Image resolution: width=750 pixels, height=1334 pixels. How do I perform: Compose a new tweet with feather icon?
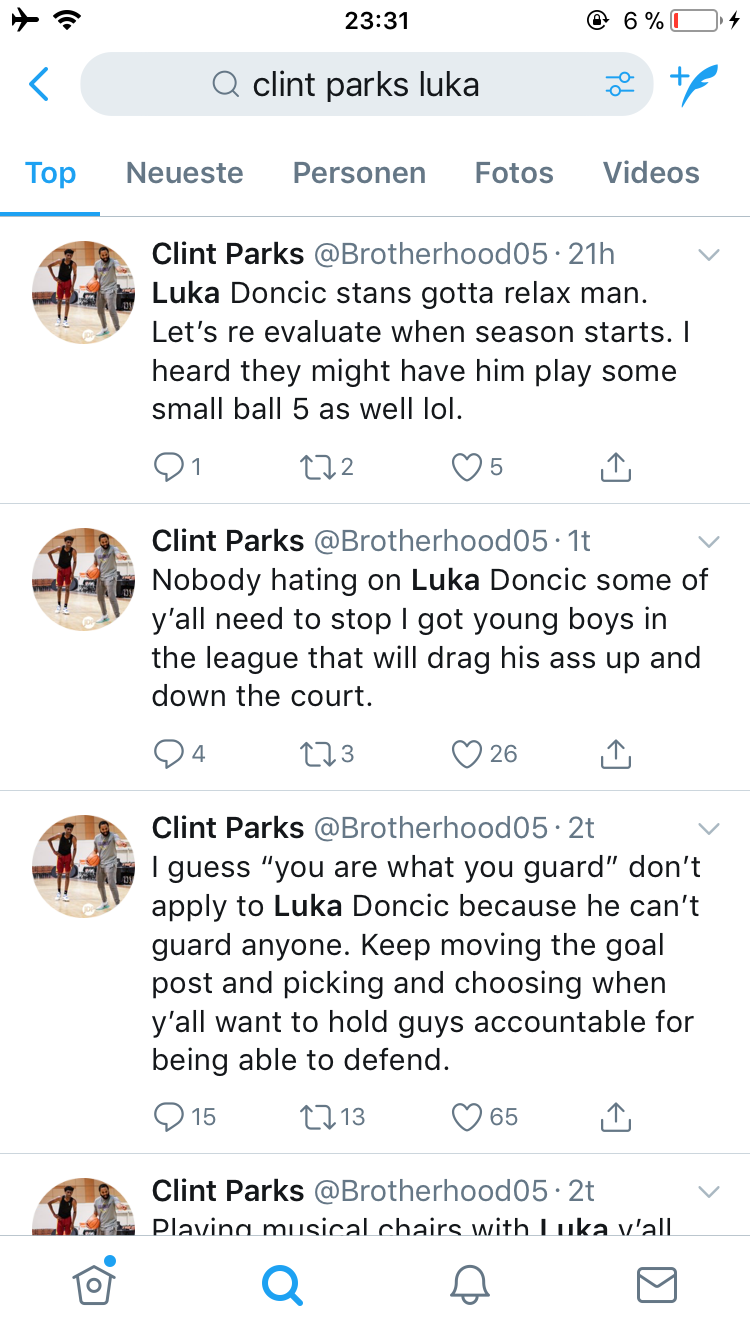[694, 86]
